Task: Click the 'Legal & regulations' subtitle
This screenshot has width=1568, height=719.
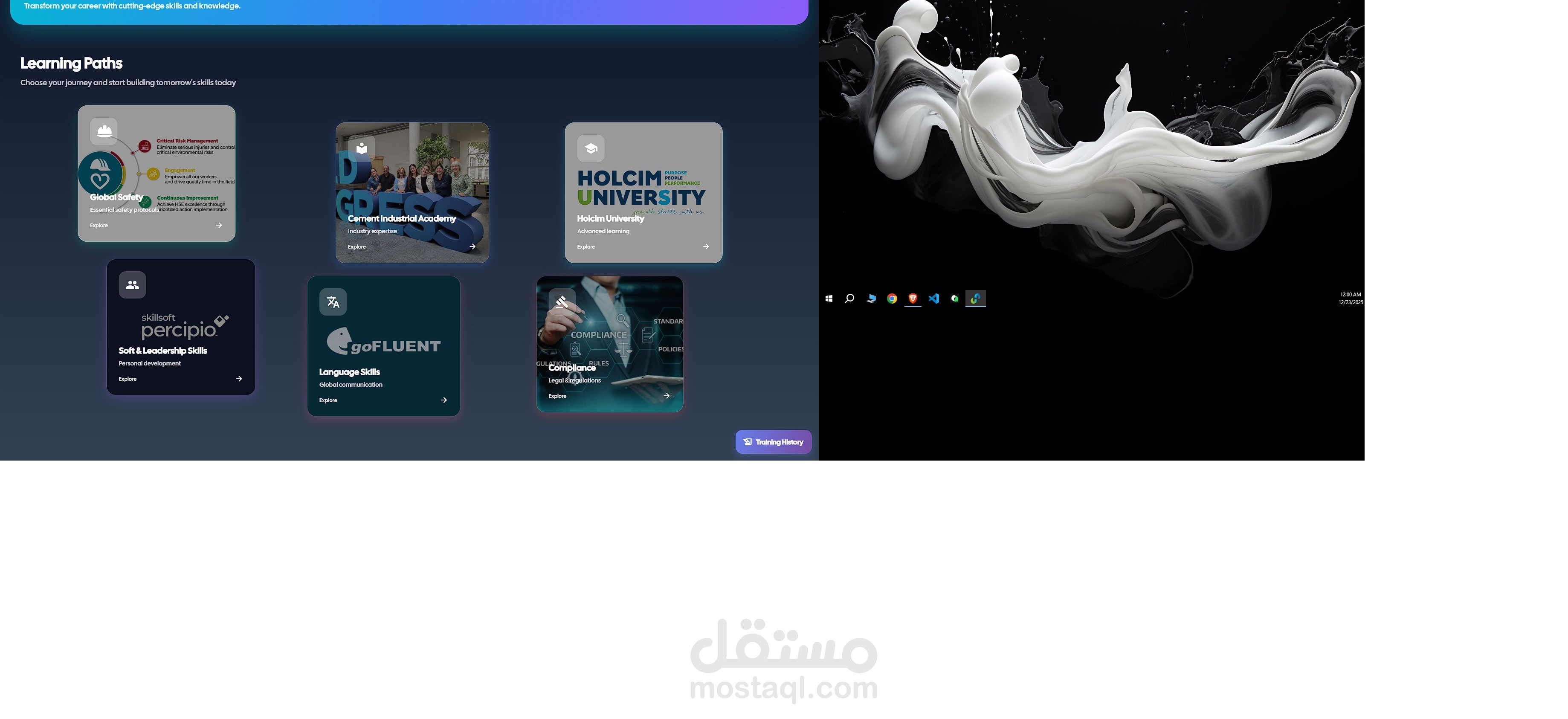Action: (574, 380)
